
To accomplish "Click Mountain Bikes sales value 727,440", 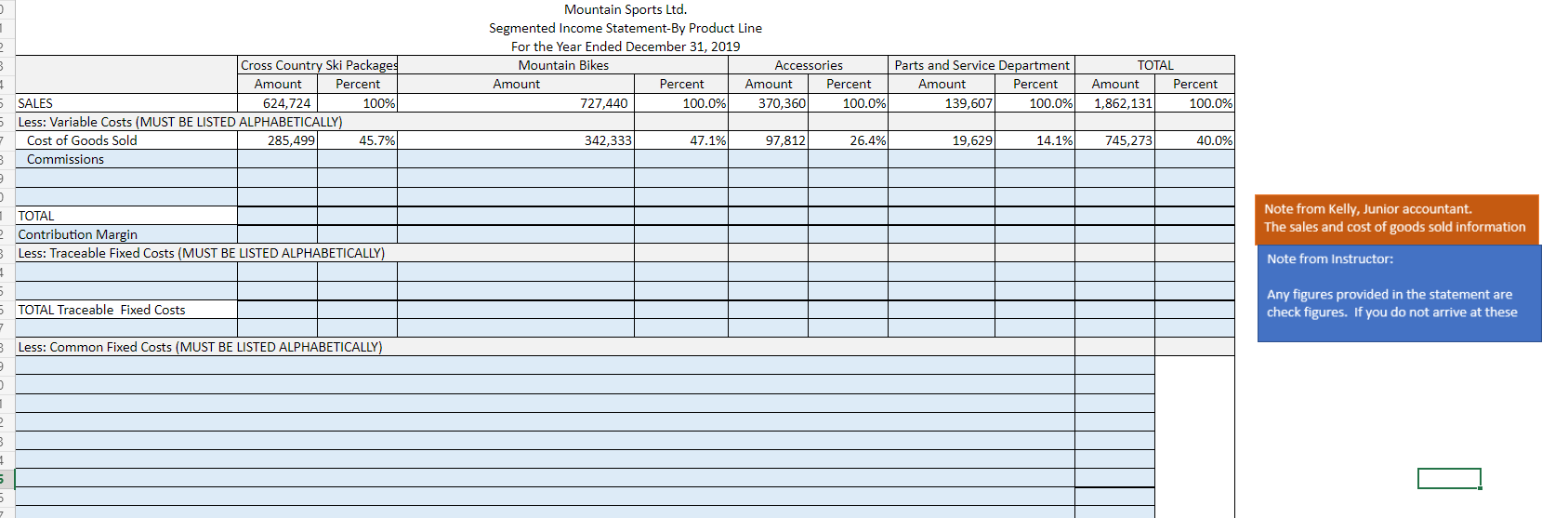I will (x=517, y=103).
